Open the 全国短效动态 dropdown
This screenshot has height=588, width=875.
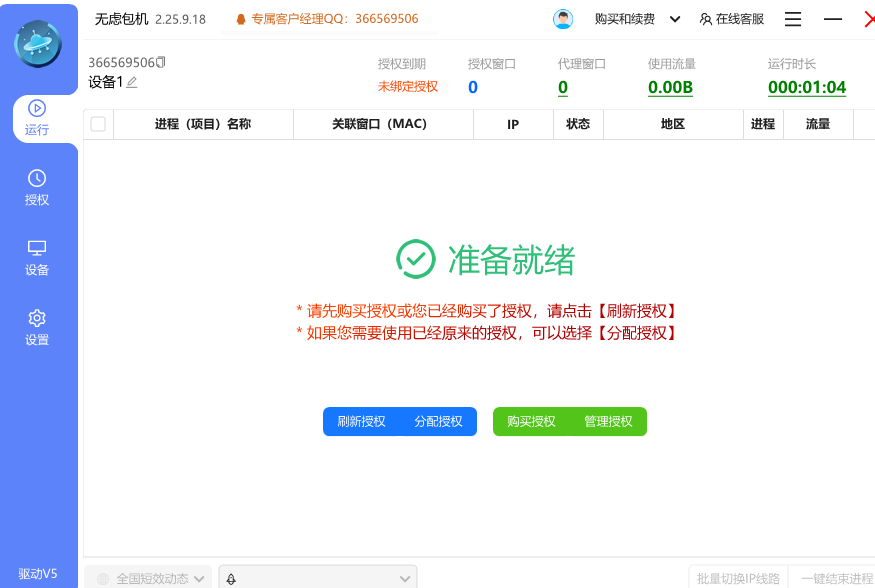148,578
